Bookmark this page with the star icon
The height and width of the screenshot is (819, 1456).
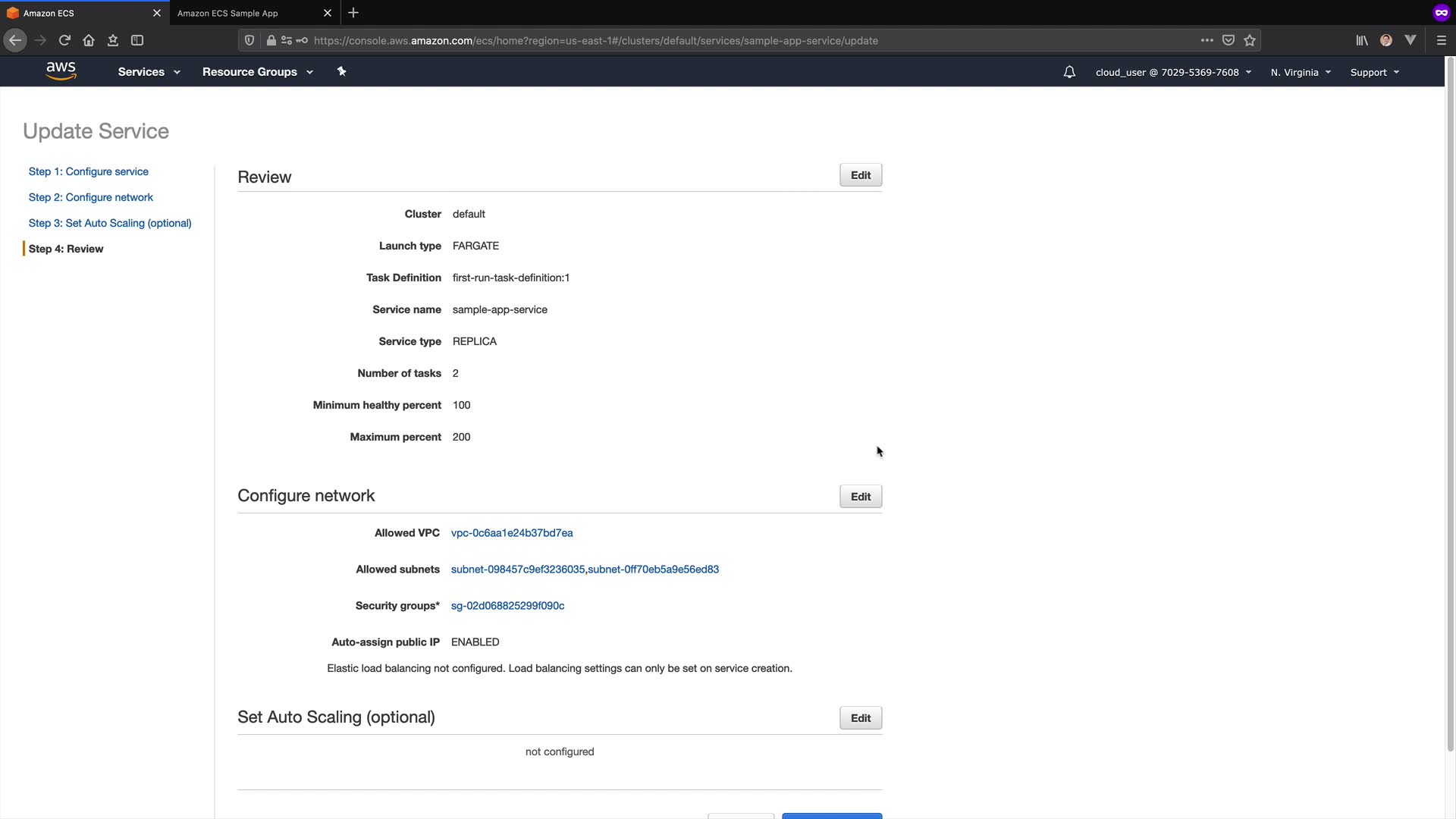1250,40
